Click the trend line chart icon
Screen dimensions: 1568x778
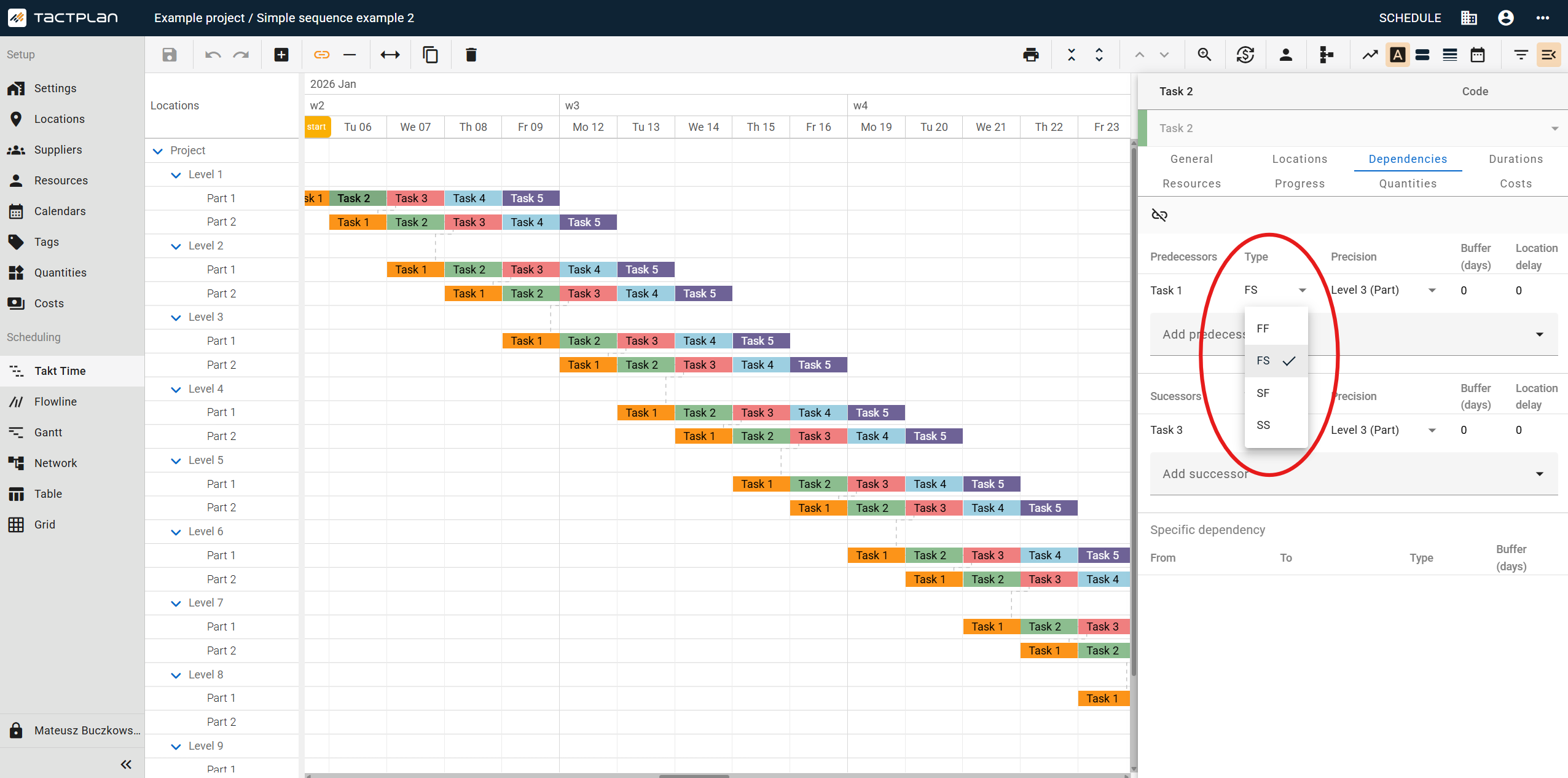click(1370, 55)
